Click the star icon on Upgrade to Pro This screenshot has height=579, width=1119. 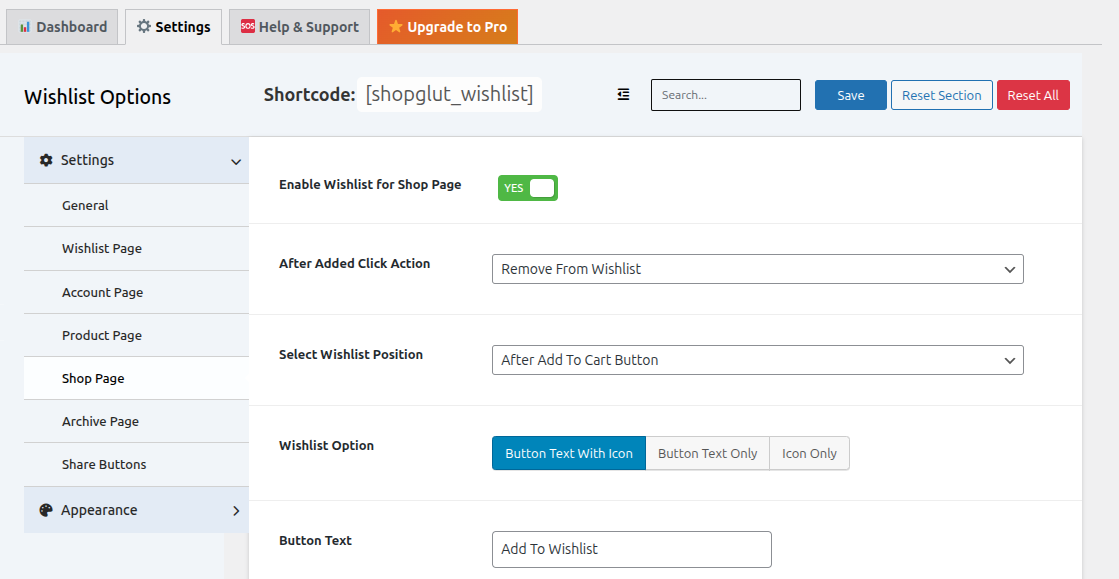[x=395, y=27]
